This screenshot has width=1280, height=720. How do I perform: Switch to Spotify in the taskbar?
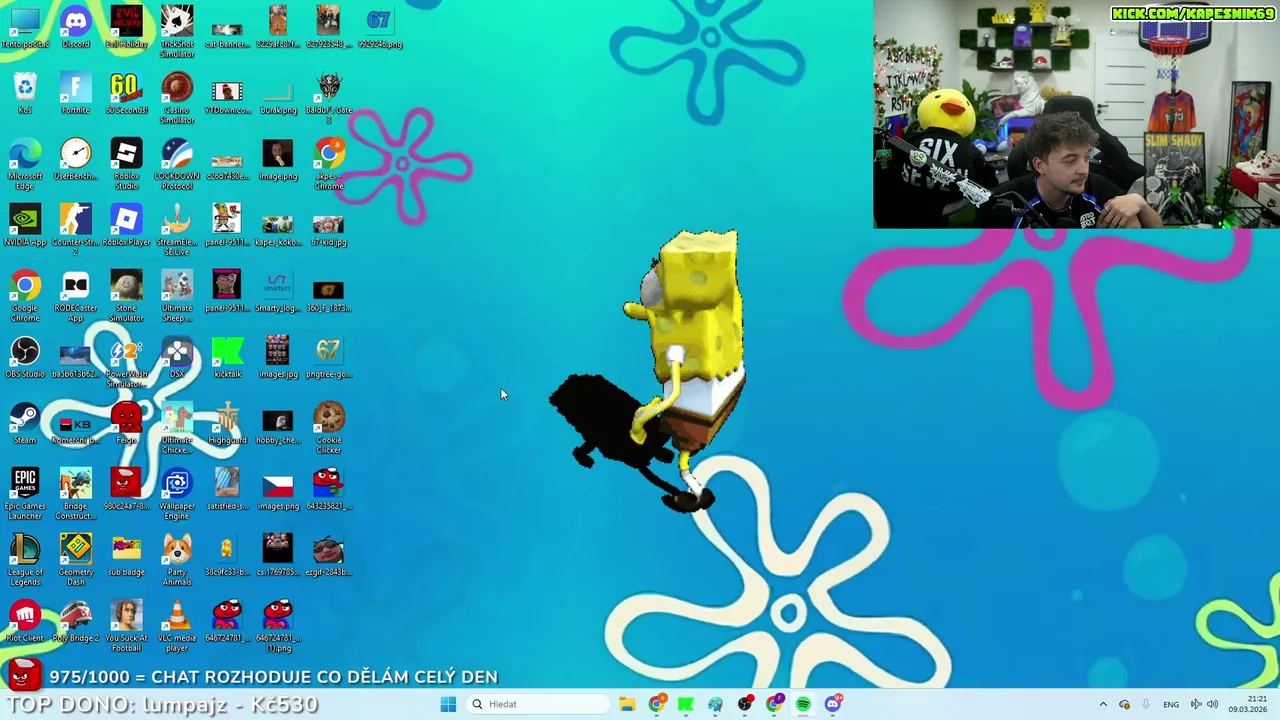pyautogui.click(x=803, y=704)
